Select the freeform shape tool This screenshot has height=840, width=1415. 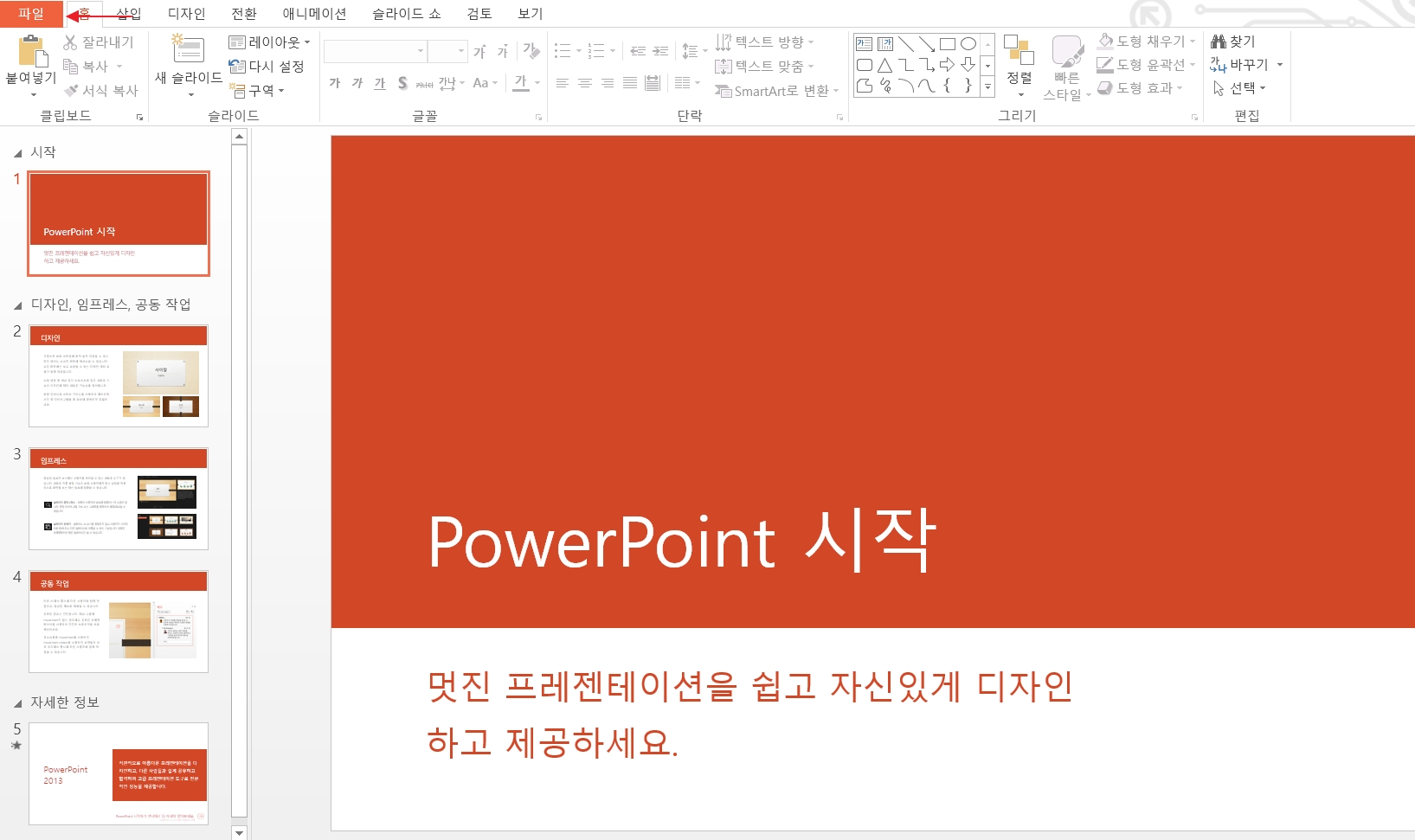click(864, 86)
